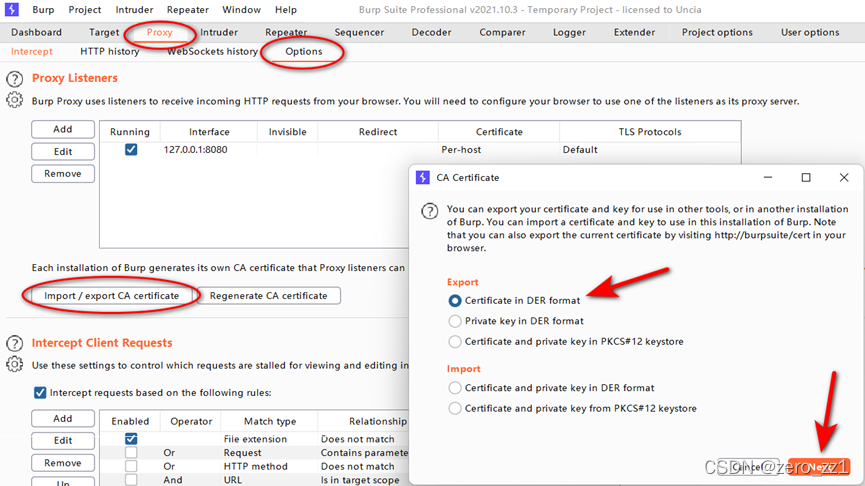Open the WebSockets history sub-tab
865x486 pixels.
click(212, 51)
